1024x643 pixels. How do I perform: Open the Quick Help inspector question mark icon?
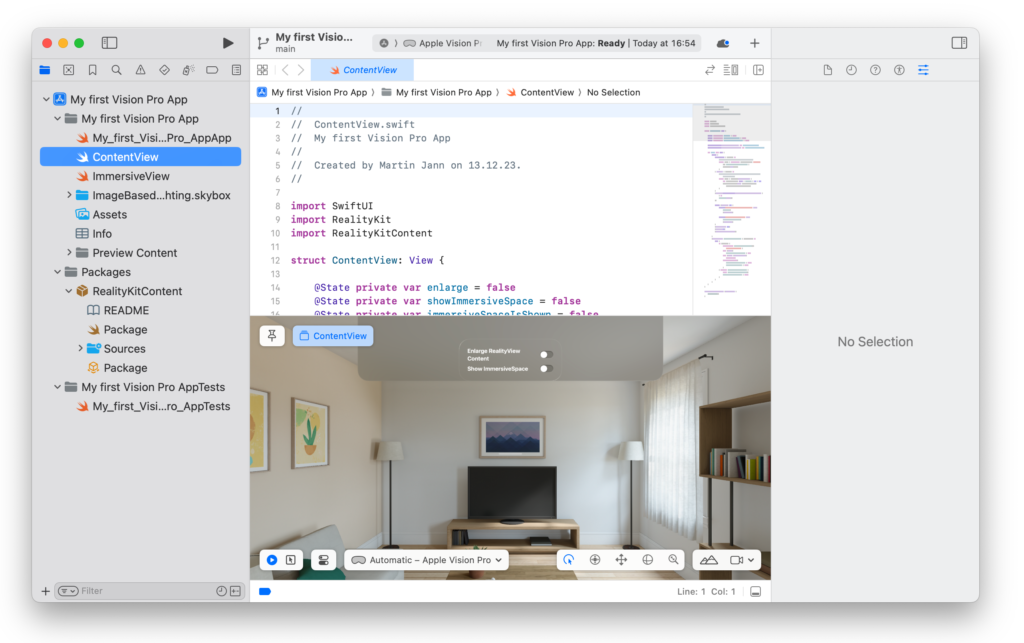coord(875,69)
